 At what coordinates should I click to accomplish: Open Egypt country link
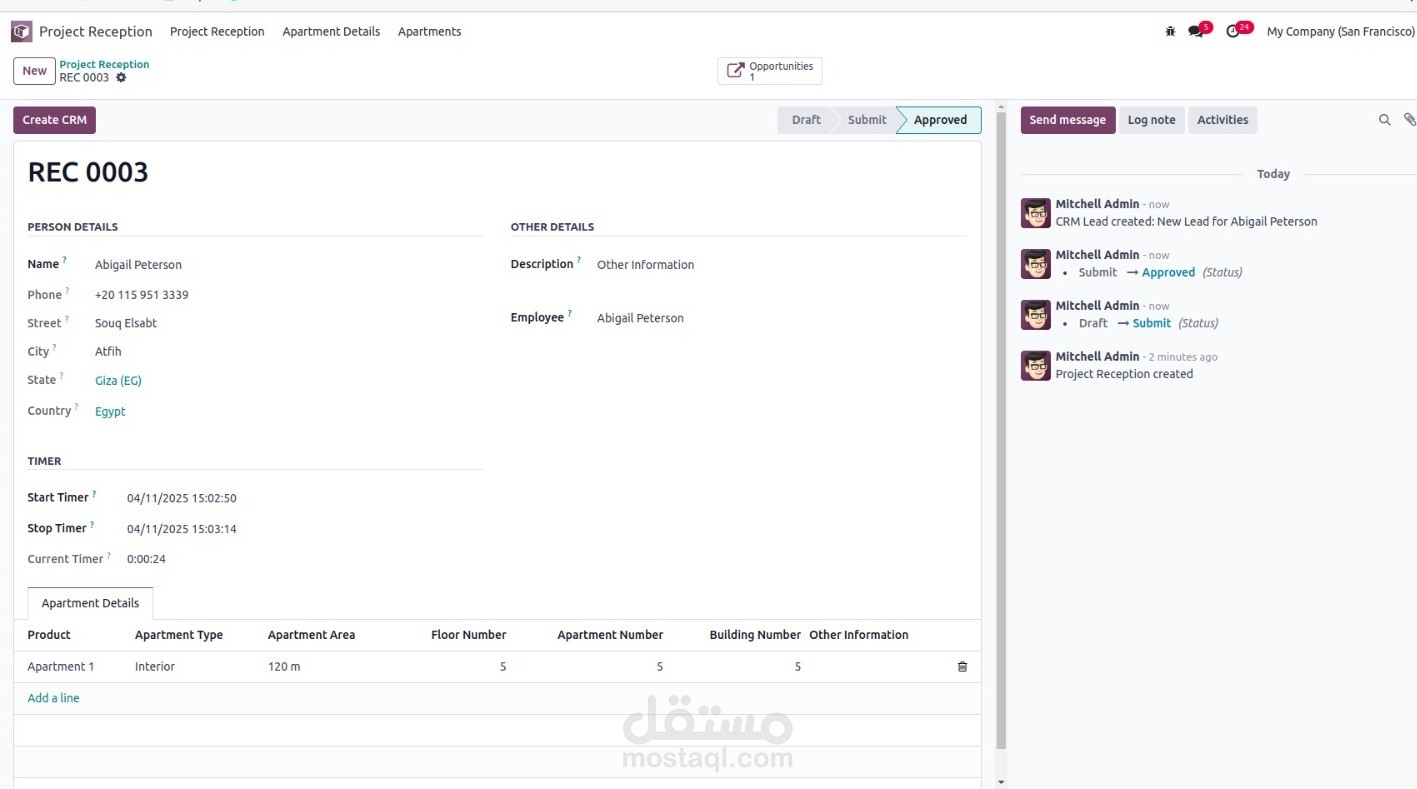click(x=110, y=412)
